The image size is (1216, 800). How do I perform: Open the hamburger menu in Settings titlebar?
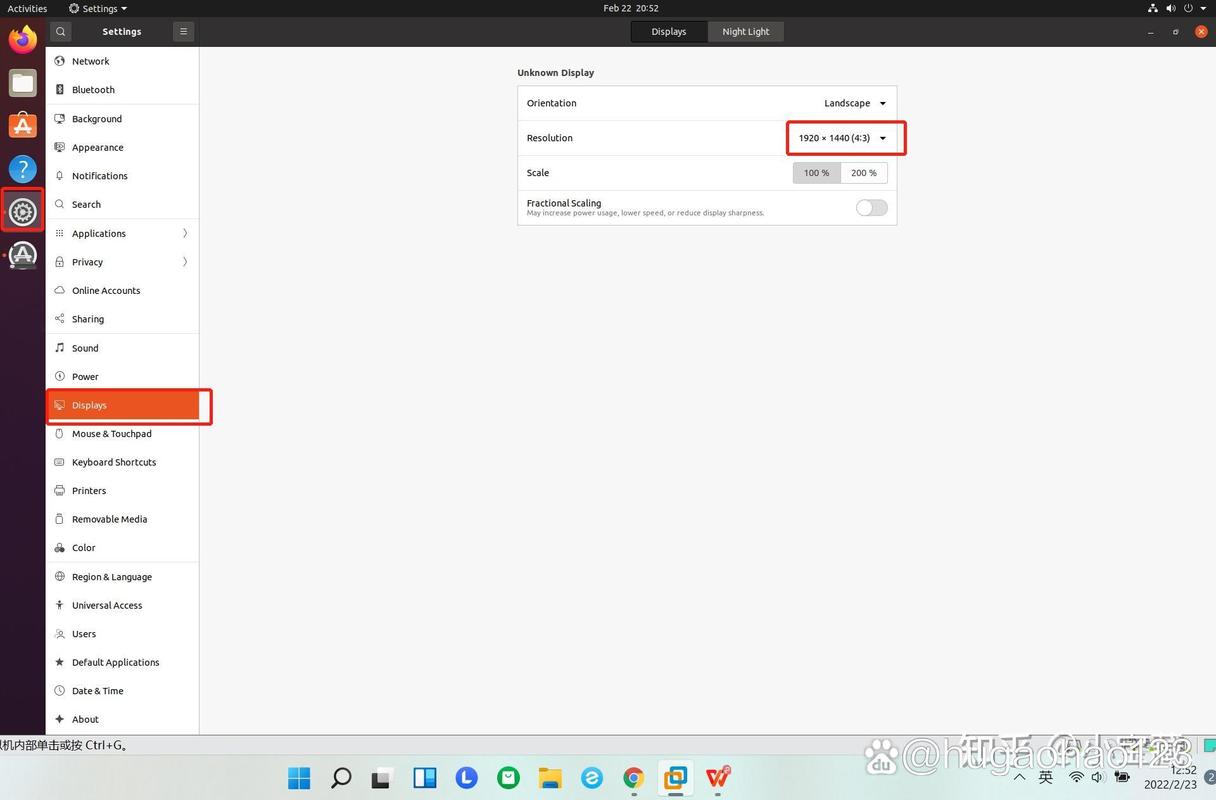tap(183, 31)
